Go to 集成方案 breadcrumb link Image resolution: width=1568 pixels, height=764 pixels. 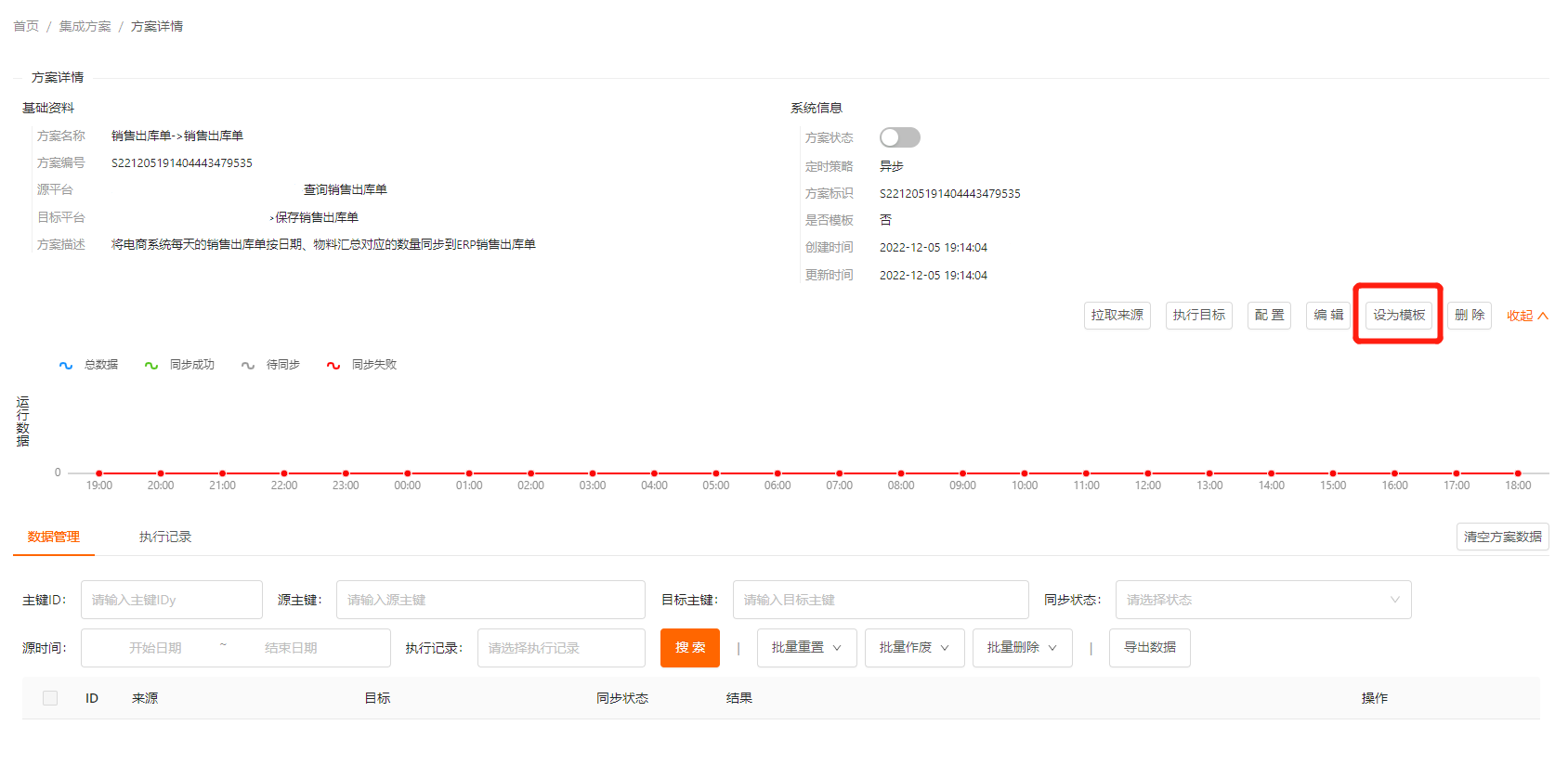click(x=85, y=26)
